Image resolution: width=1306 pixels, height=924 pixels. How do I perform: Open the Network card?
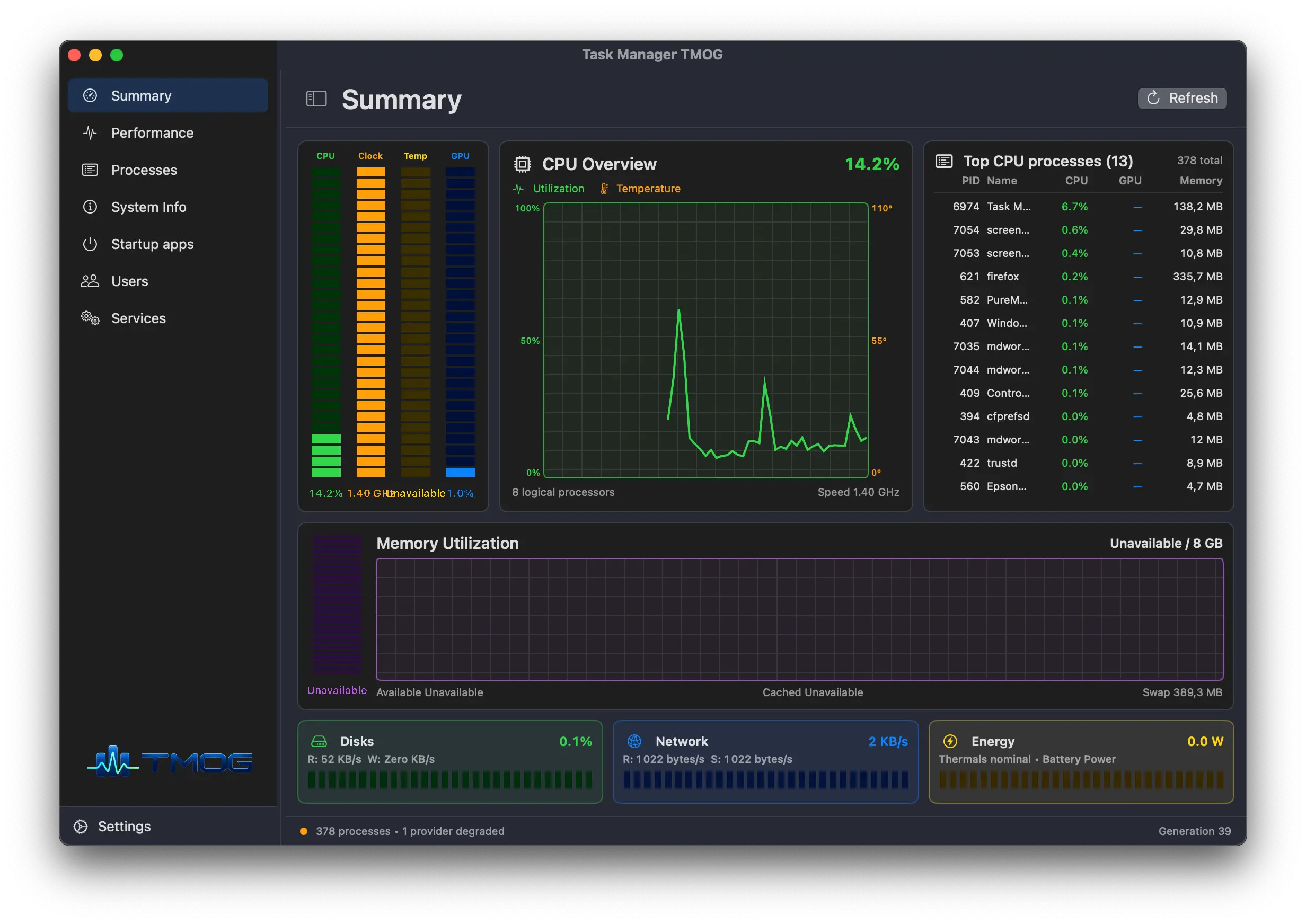[x=765, y=762]
